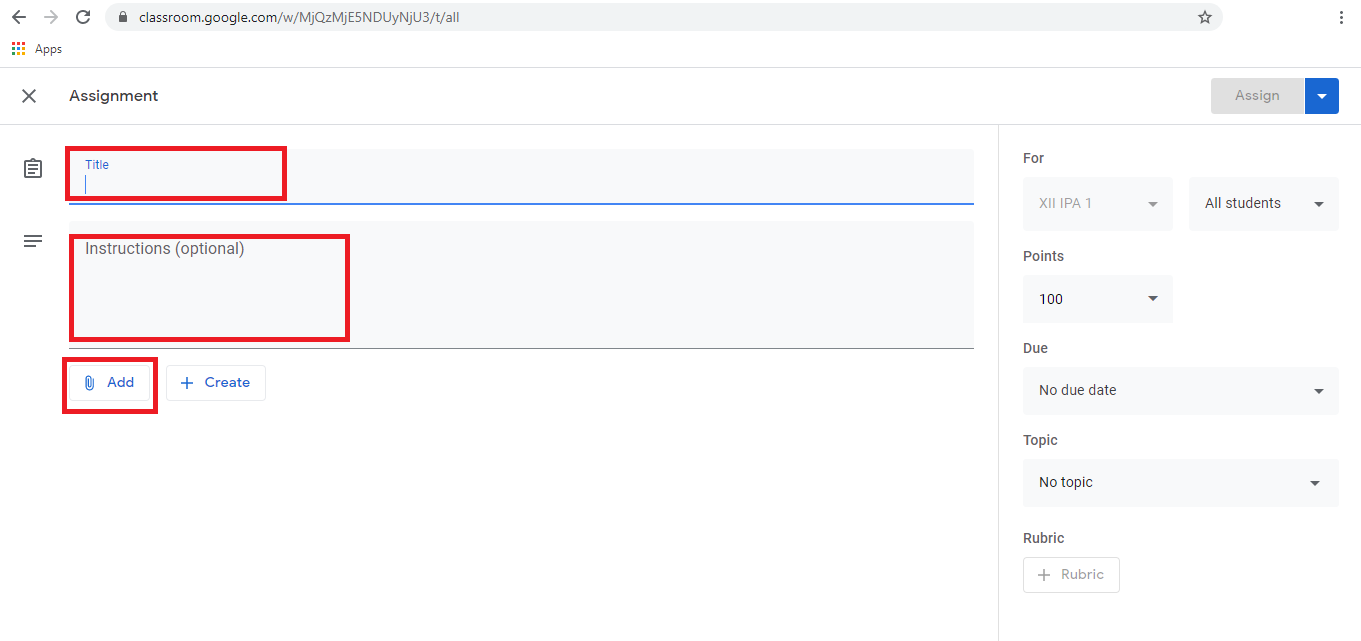Image resolution: width=1361 pixels, height=641 pixels.
Task: Click the padlock site info icon
Action: tap(124, 17)
